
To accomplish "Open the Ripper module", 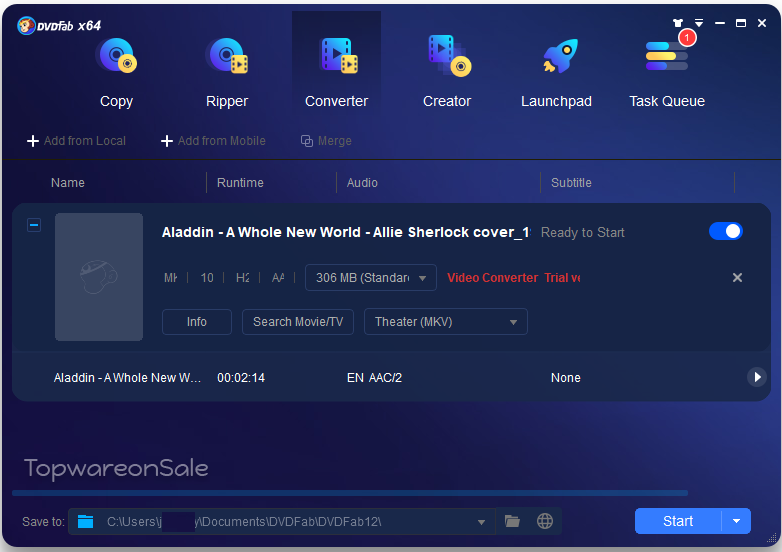I will tap(227, 72).
